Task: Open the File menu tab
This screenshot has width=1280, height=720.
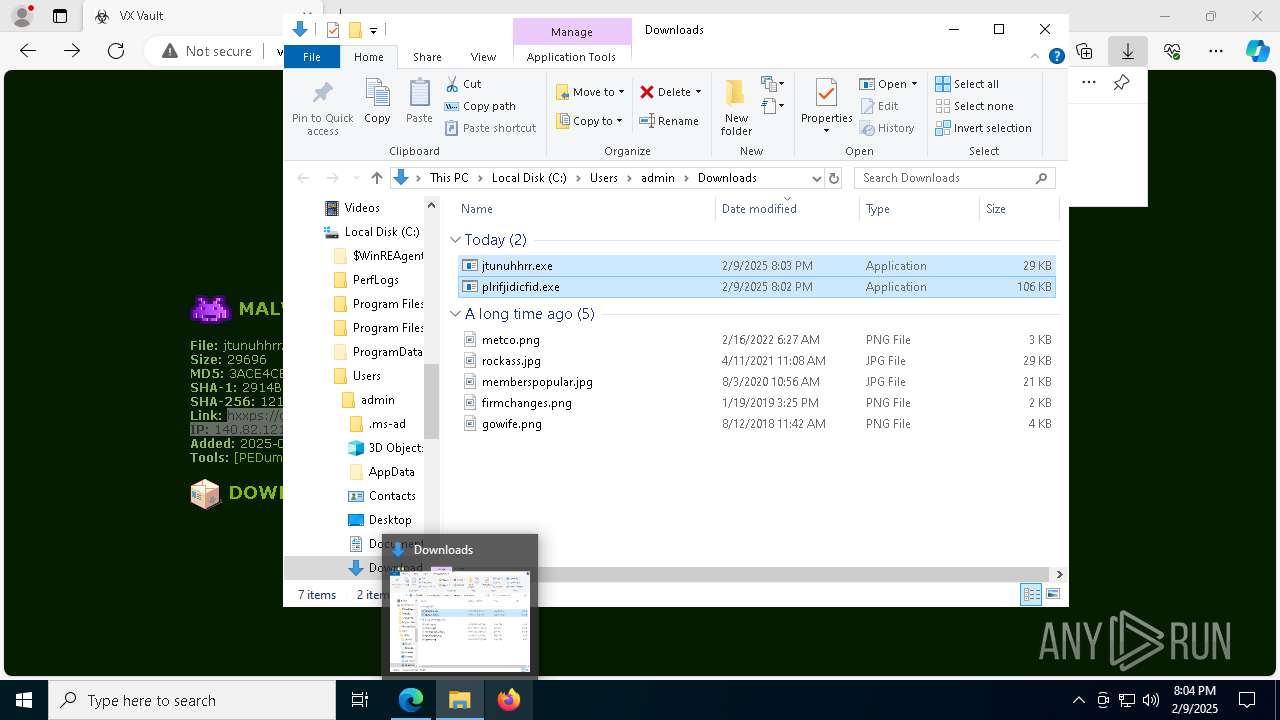Action: (312, 57)
